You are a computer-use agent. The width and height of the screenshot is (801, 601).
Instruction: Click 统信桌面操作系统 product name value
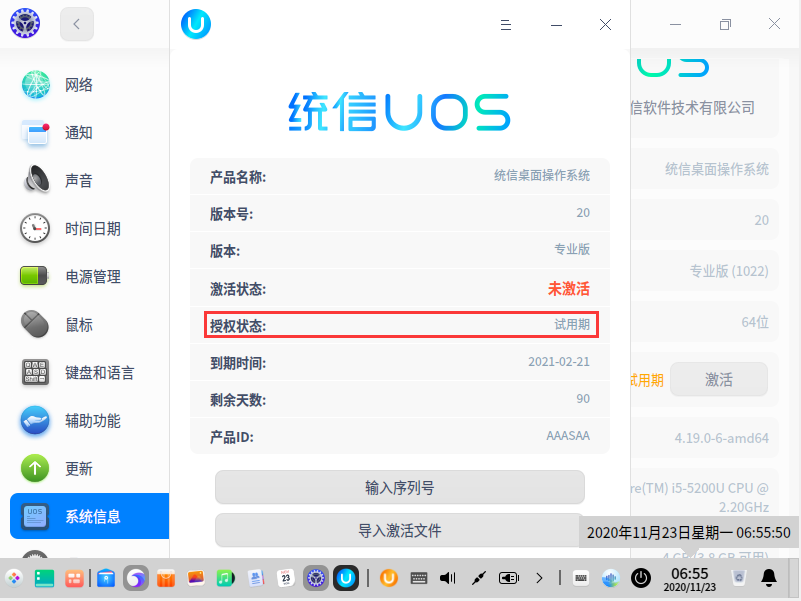click(x=542, y=175)
